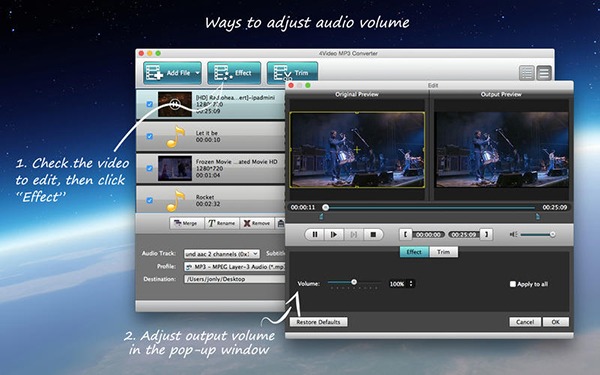Screen dimensions: 600x375
Task: Click the next frame button
Action: [x=353, y=235]
